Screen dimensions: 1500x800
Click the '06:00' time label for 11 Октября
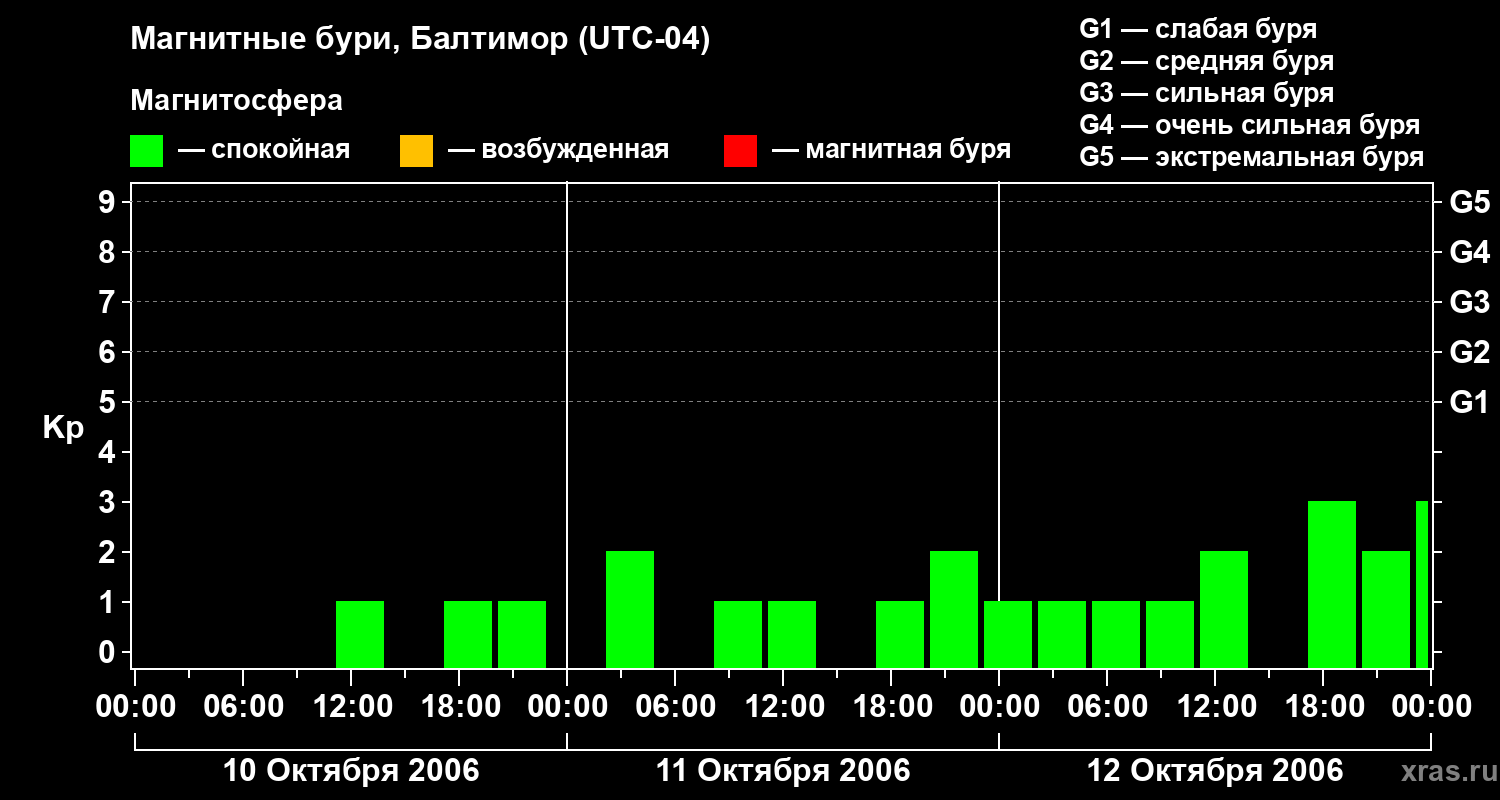[x=676, y=707]
